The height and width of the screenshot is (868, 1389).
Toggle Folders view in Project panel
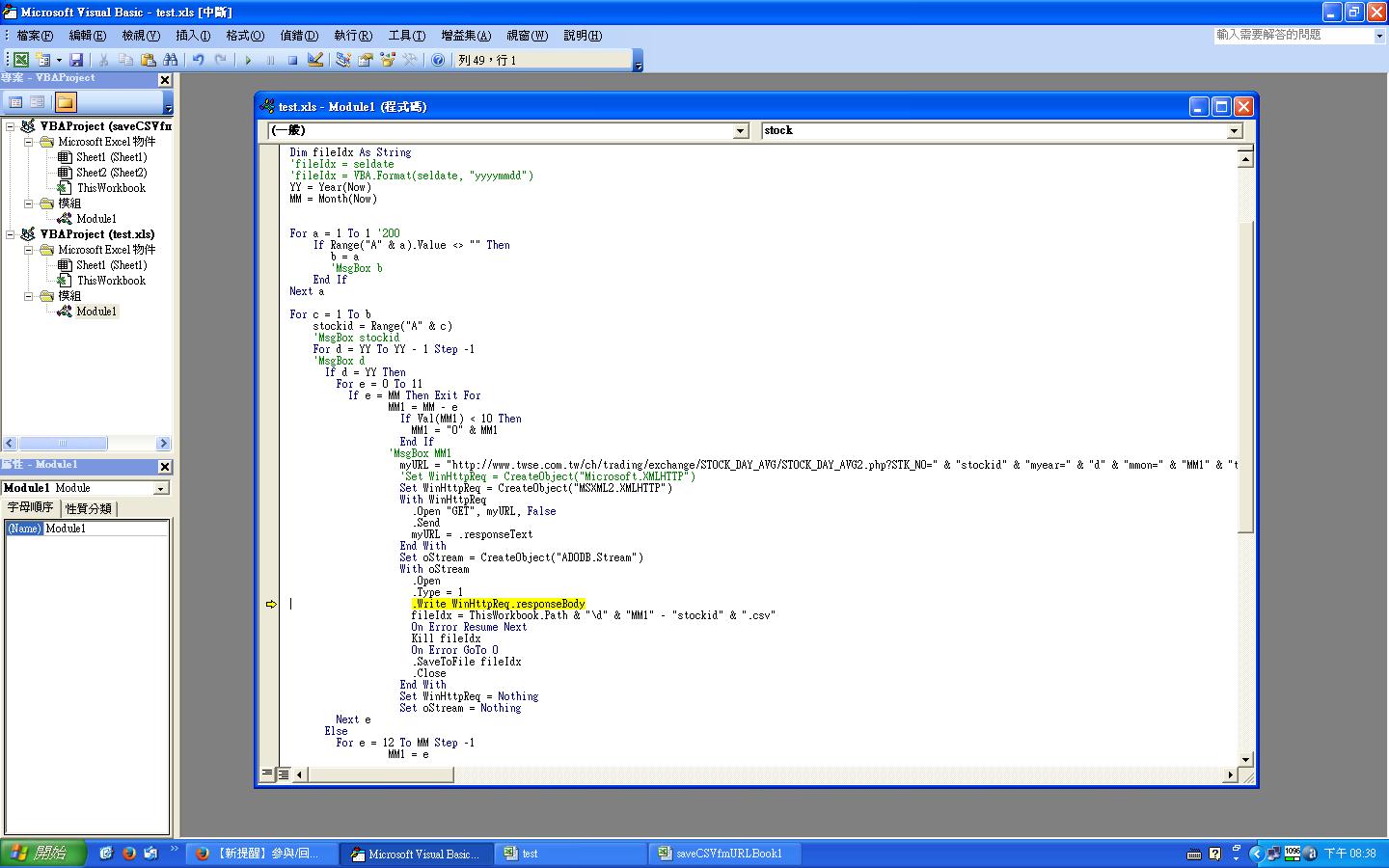(65, 101)
